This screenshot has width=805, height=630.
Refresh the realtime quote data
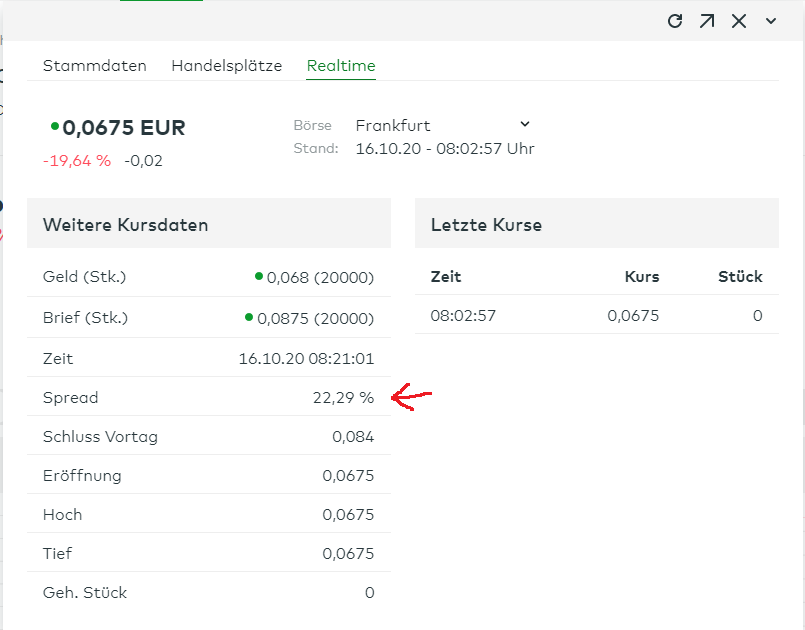[675, 20]
